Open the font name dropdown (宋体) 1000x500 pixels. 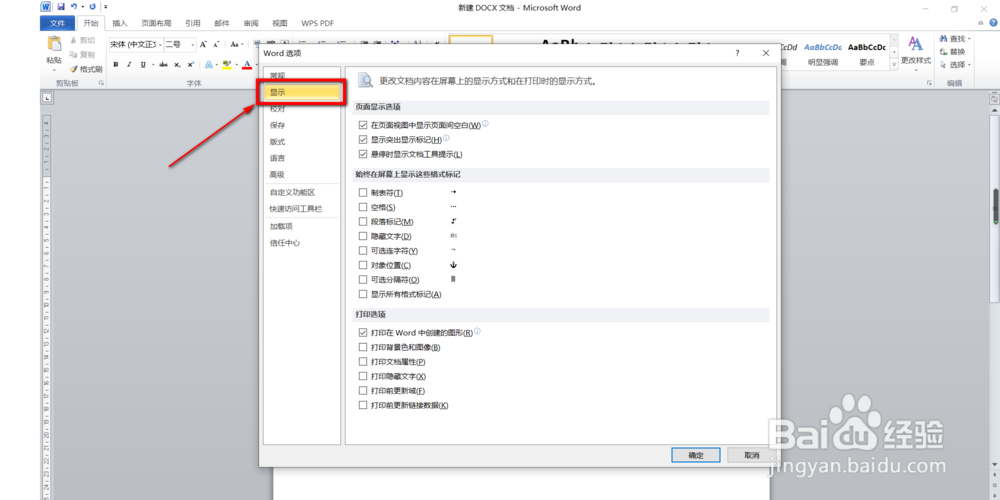pos(159,45)
